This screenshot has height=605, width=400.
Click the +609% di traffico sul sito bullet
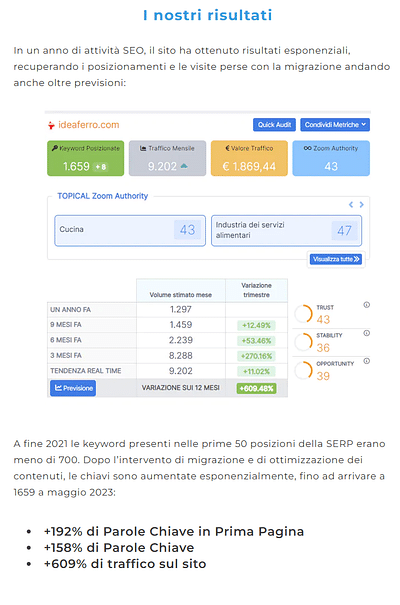[125, 564]
